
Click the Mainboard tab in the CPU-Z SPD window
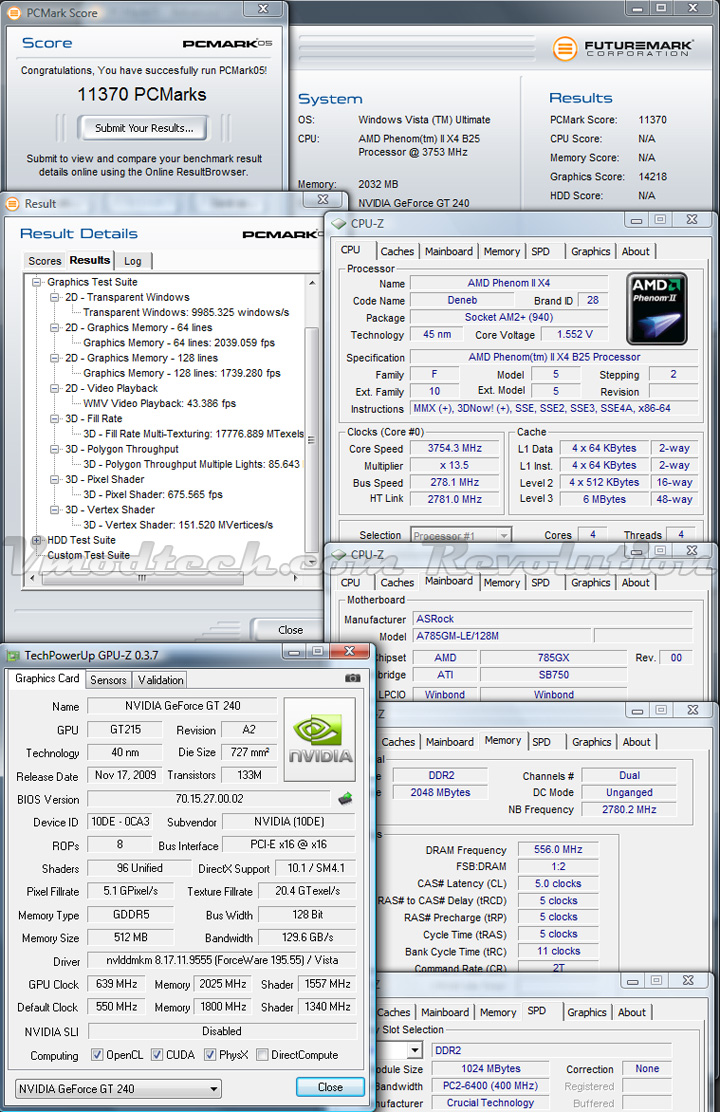point(445,1013)
